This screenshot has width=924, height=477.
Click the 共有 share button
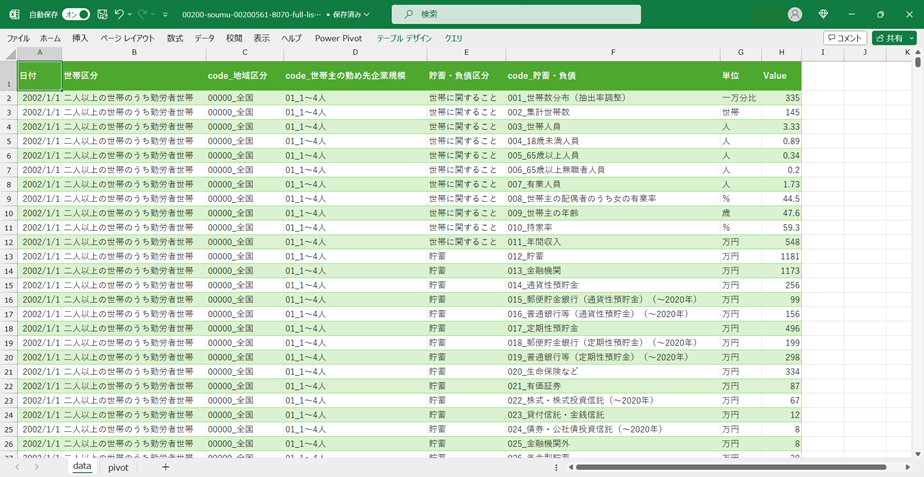pos(888,38)
